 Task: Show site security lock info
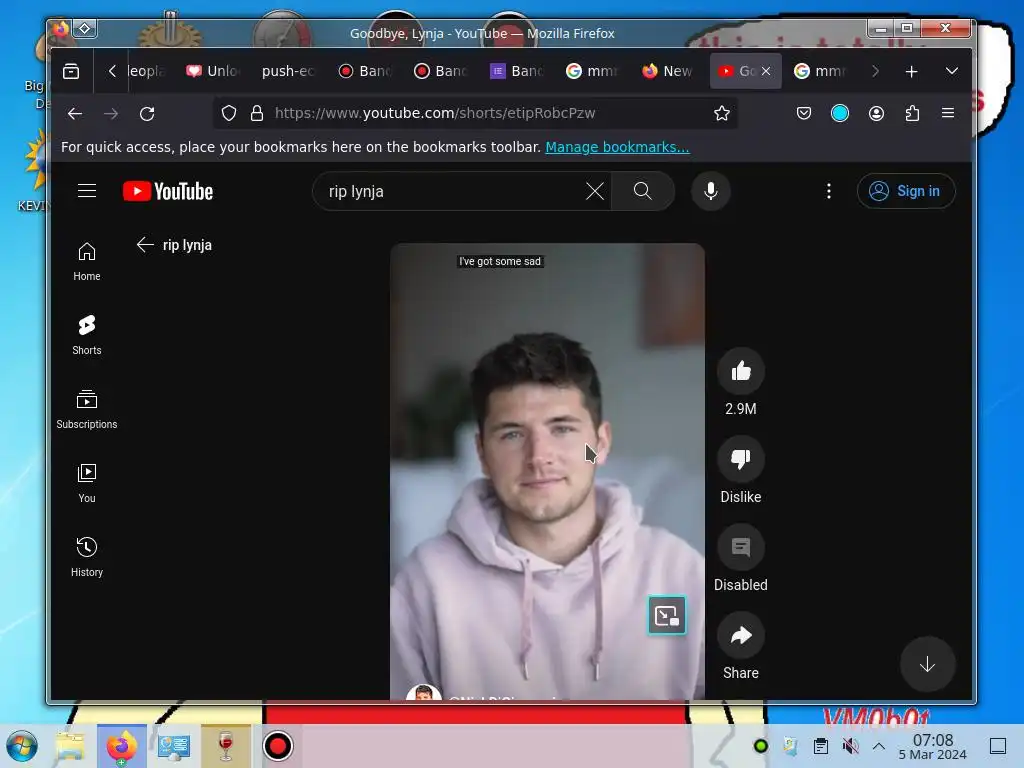coord(257,113)
